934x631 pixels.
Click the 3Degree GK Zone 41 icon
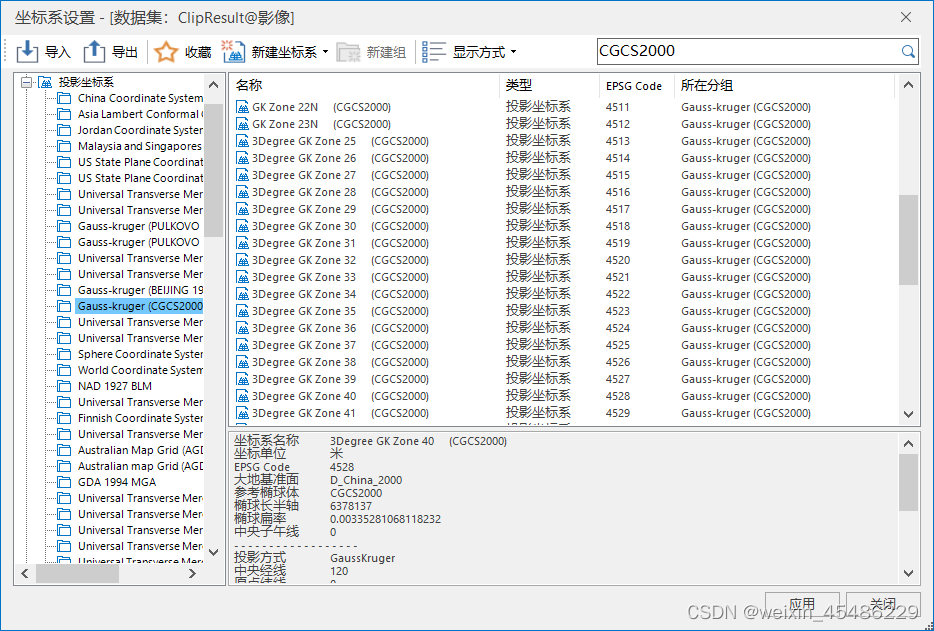point(242,413)
